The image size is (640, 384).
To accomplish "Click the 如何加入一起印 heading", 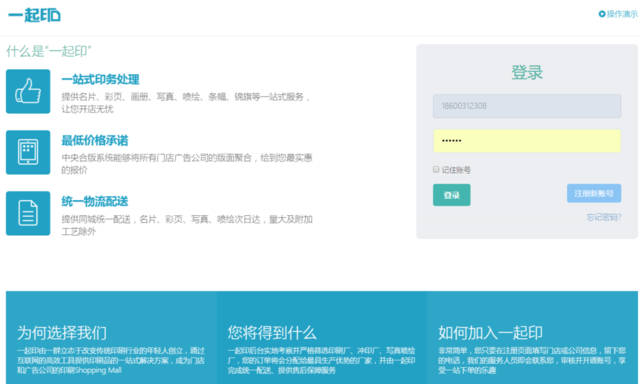I will tap(490, 333).
